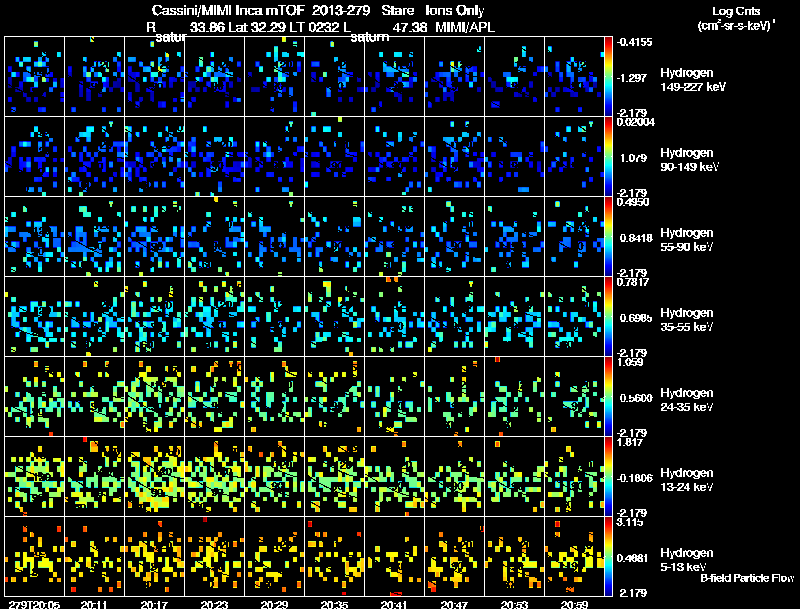Select the 5-13 keV image panel at 20:47
800x609 pixels.
pyautogui.click(x=455, y=556)
